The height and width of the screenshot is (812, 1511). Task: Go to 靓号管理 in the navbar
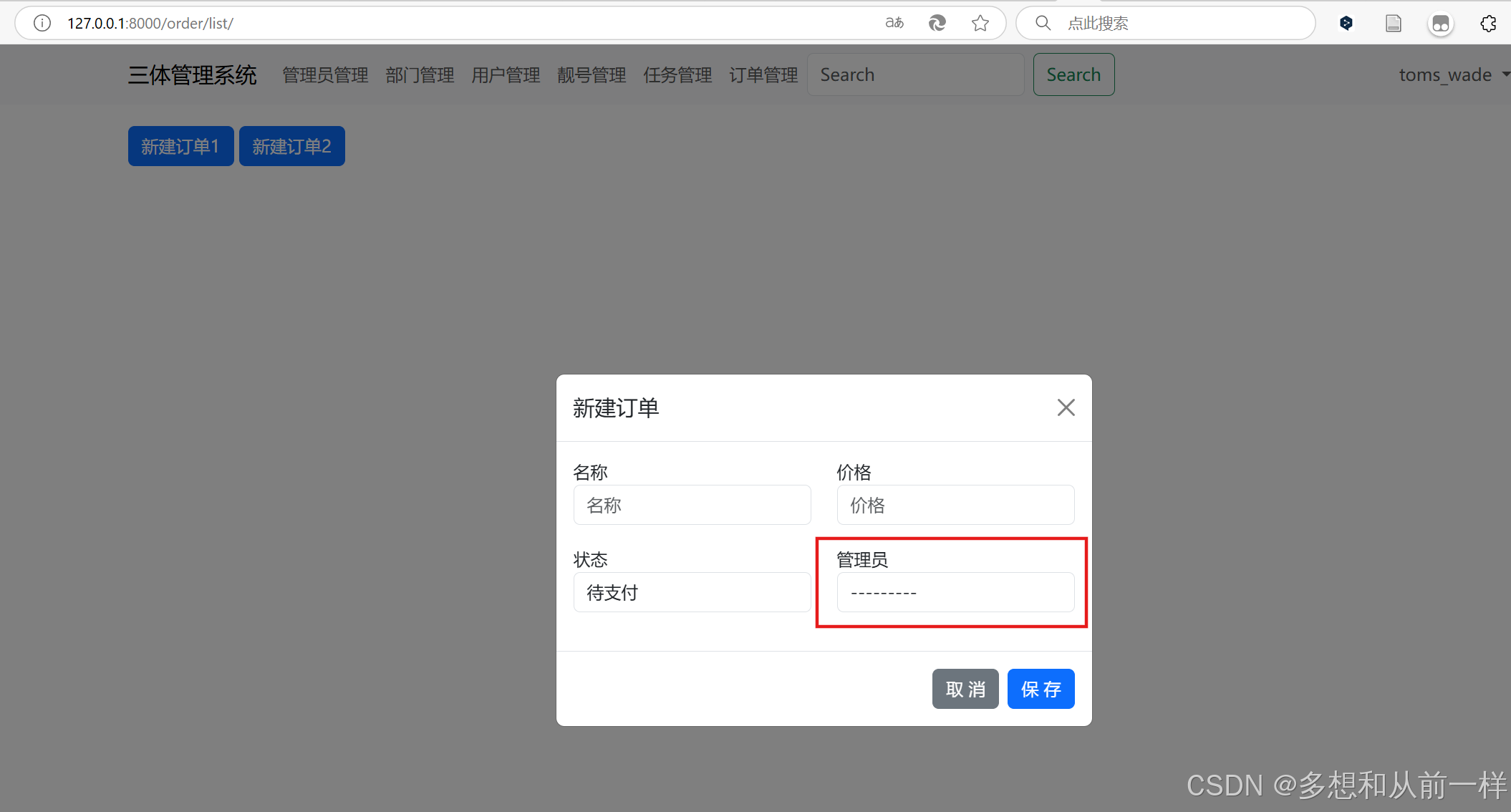coord(592,74)
